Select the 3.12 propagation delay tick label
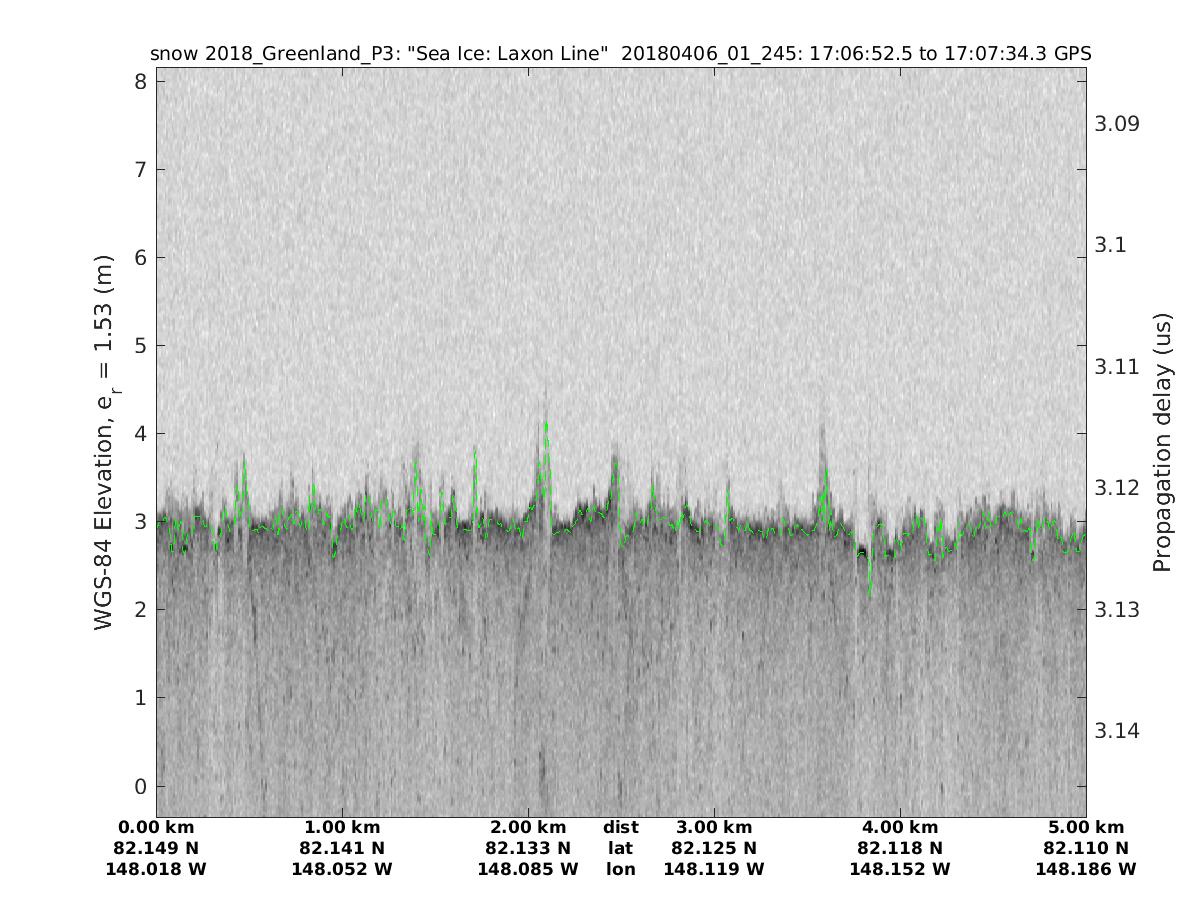The height and width of the screenshot is (900, 1200). 1117,488
